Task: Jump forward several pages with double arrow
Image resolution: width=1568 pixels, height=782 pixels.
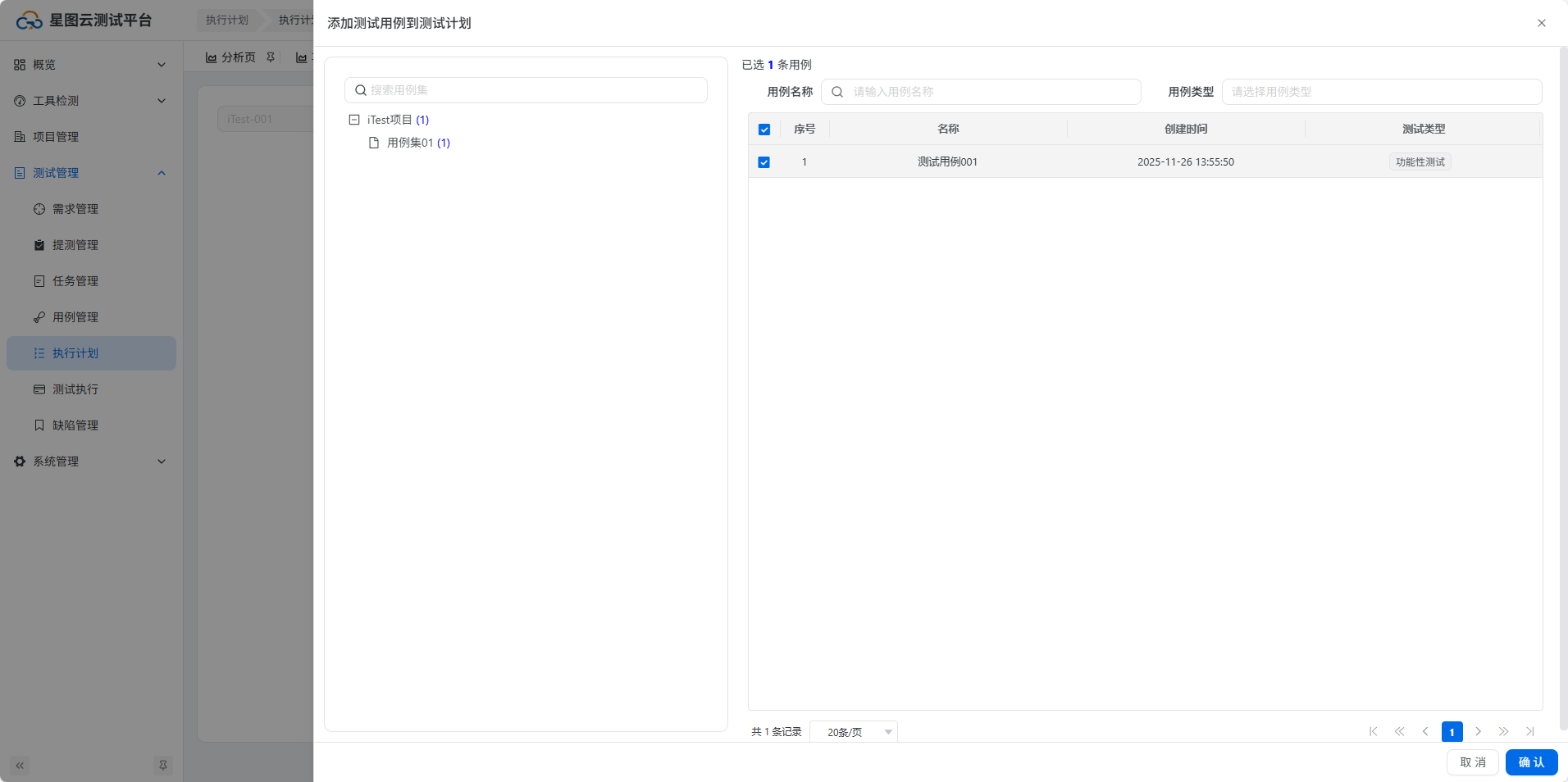Action: (1504, 731)
